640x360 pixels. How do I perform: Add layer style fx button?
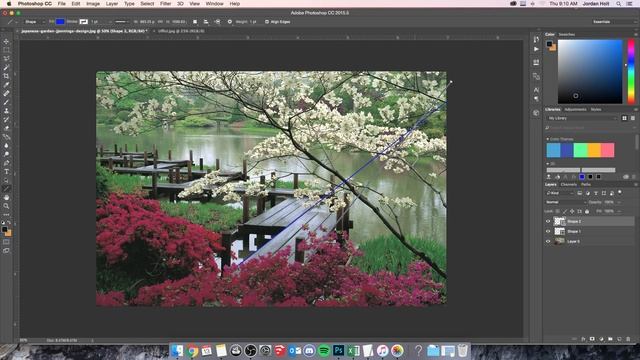tap(583, 339)
